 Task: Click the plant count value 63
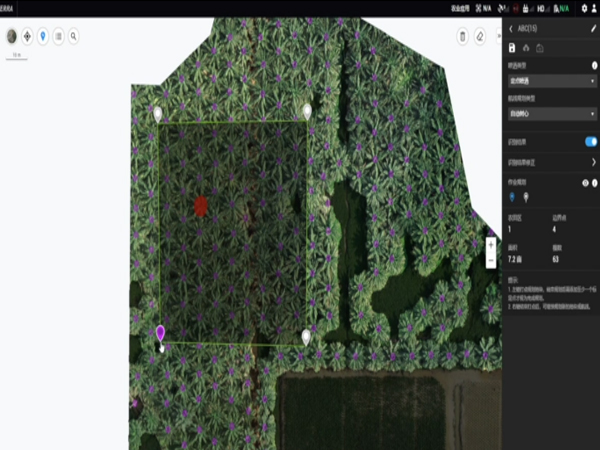click(556, 259)
